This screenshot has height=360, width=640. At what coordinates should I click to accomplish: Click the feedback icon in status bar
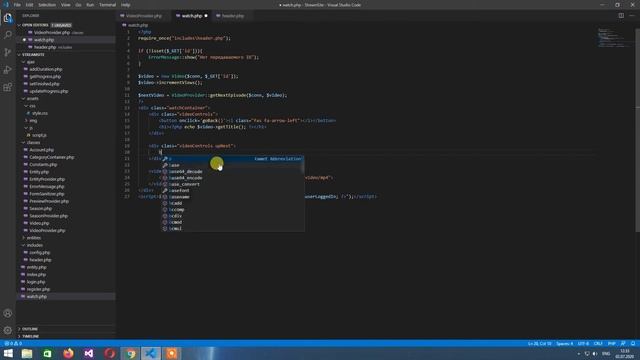(623, 344)
